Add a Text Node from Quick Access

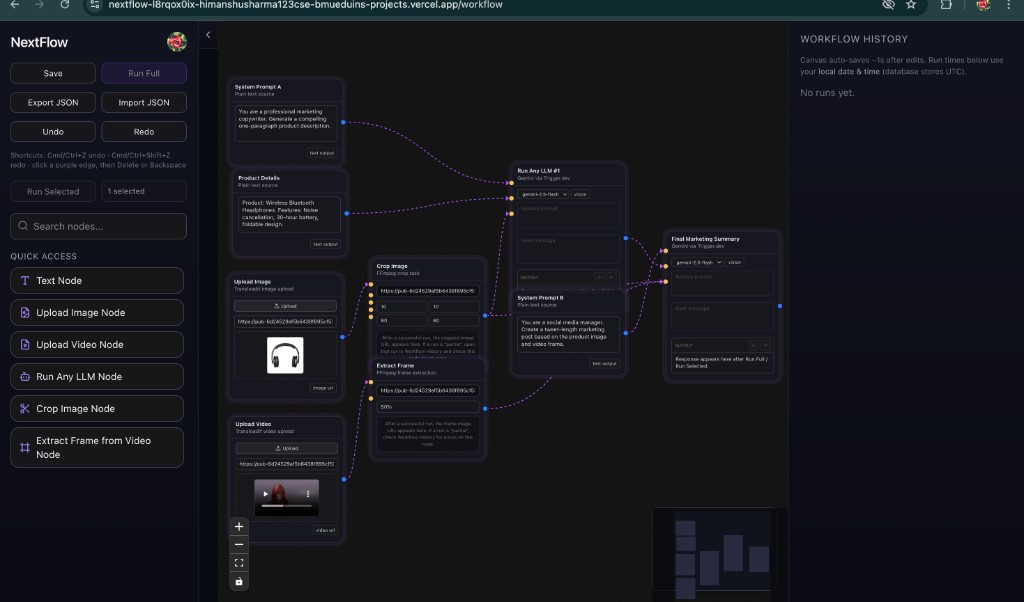click(x=97, y=280)
